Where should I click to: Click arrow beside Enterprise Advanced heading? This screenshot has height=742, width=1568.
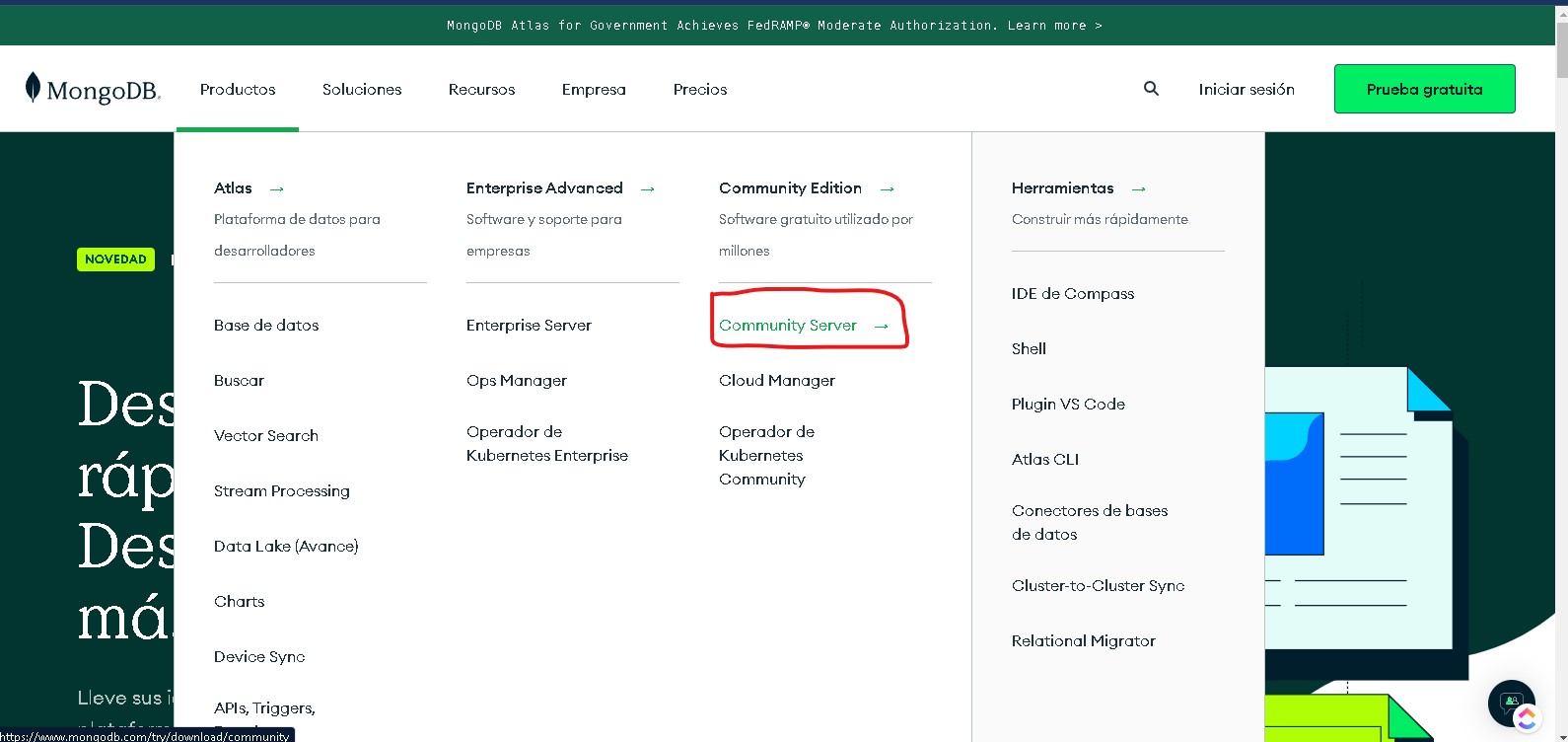pyautogui.click(x=648, y=188)
